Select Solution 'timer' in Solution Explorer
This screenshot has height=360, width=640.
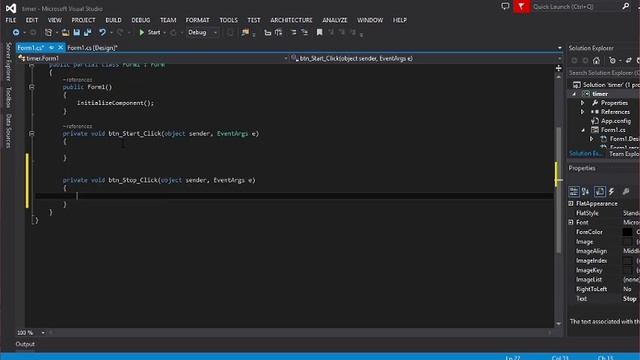point(606,85)
